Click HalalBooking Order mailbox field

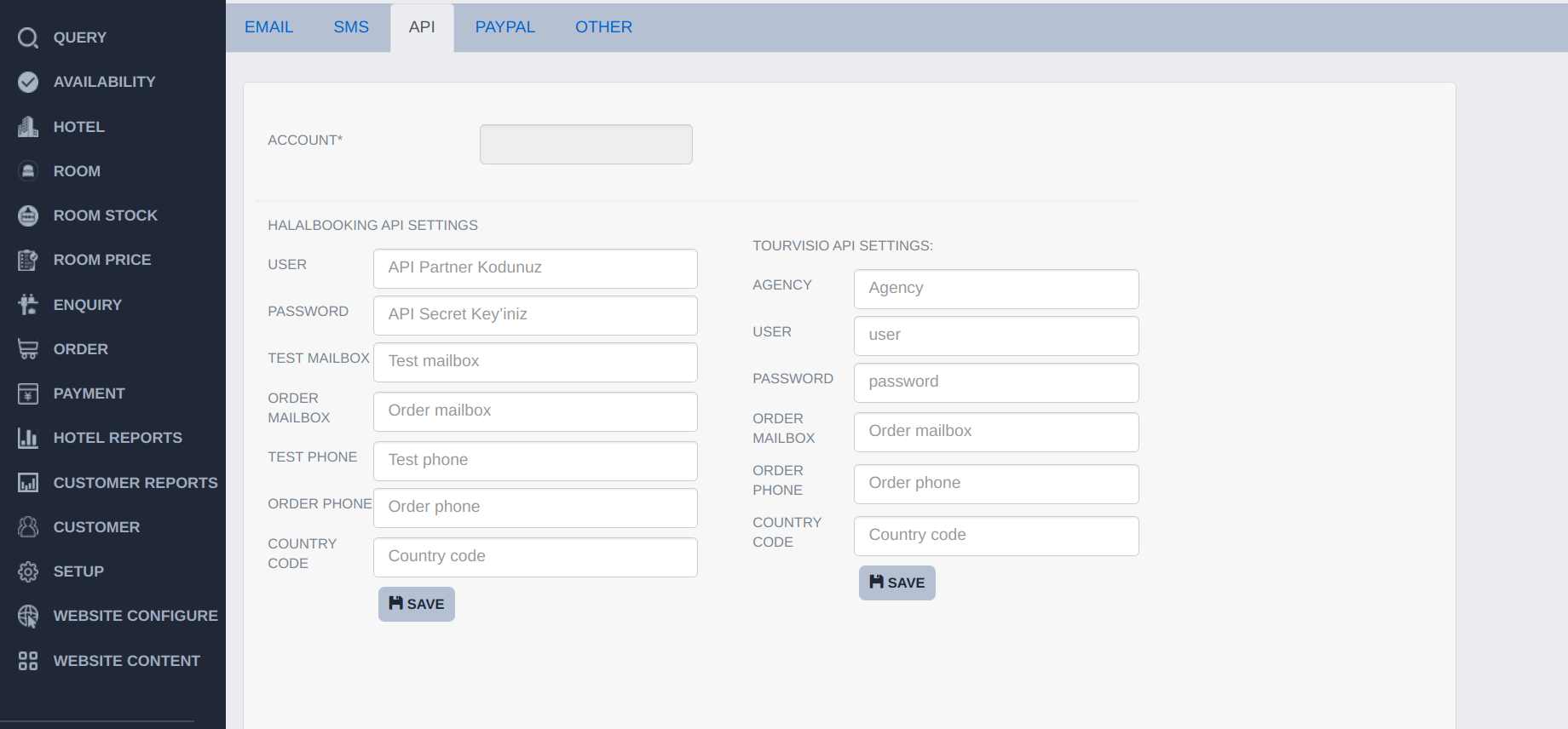535,411
